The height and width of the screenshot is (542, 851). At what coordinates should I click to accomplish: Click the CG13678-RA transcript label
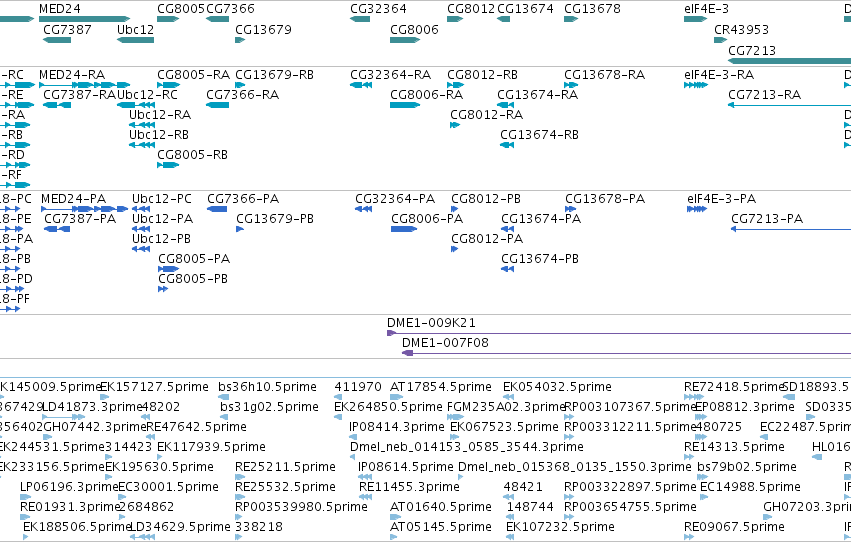point(605,74)
